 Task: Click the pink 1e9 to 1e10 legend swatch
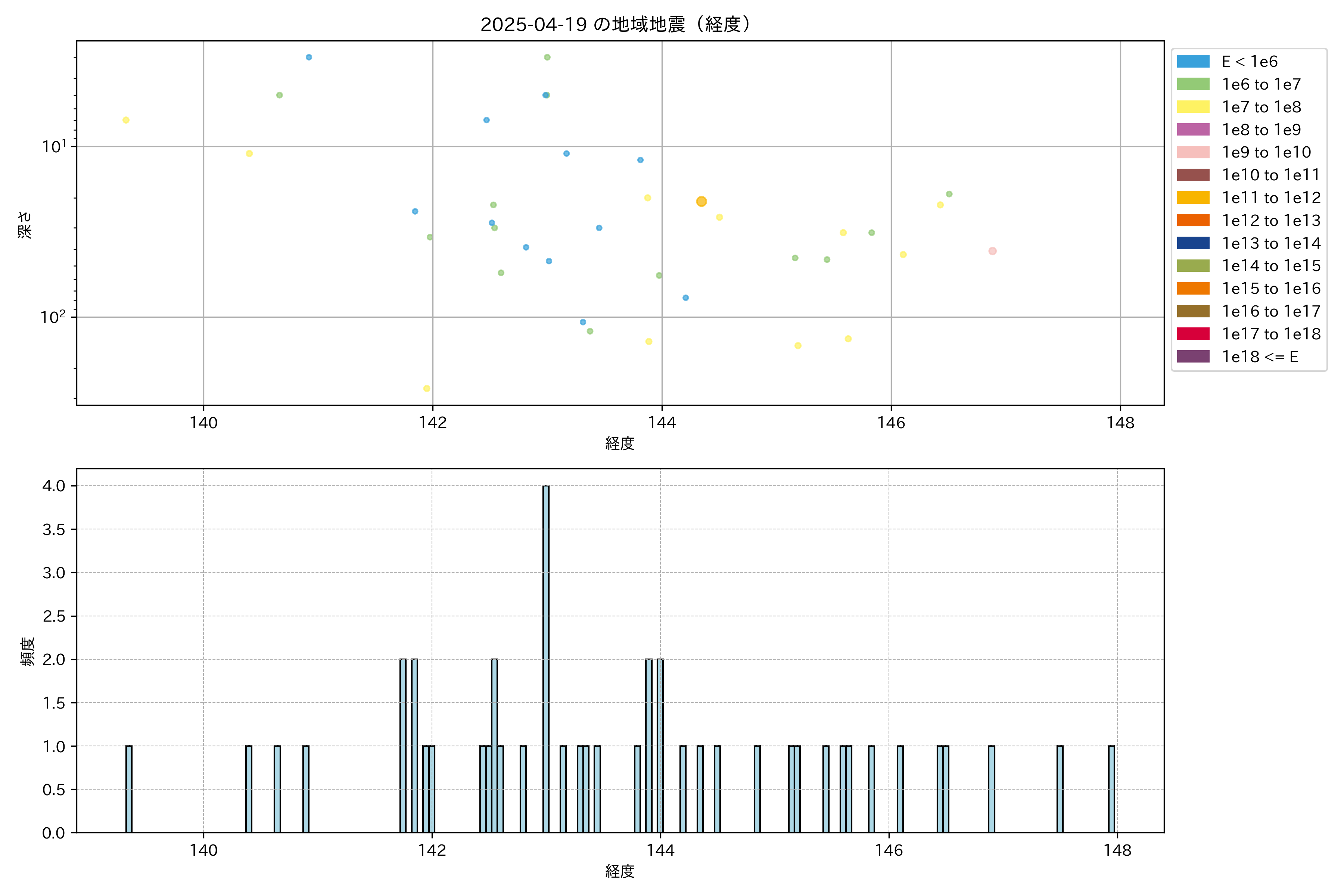(1192, 153)
